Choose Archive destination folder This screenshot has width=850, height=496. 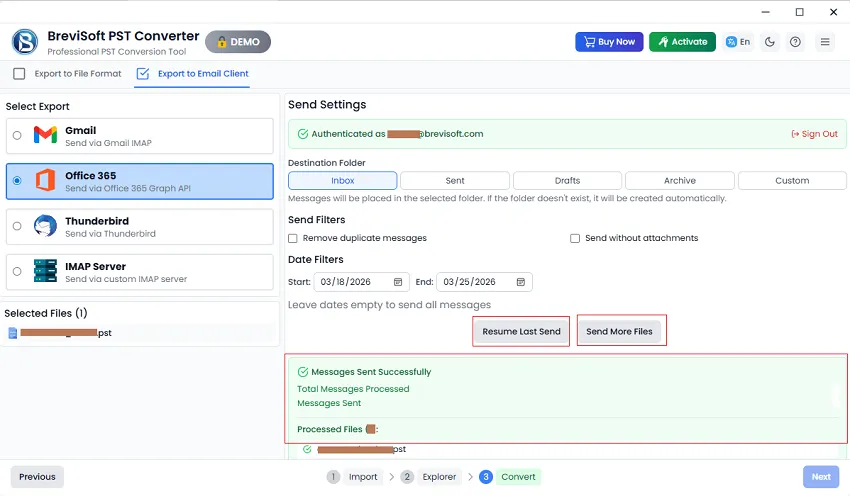click(x=680, y=181)
